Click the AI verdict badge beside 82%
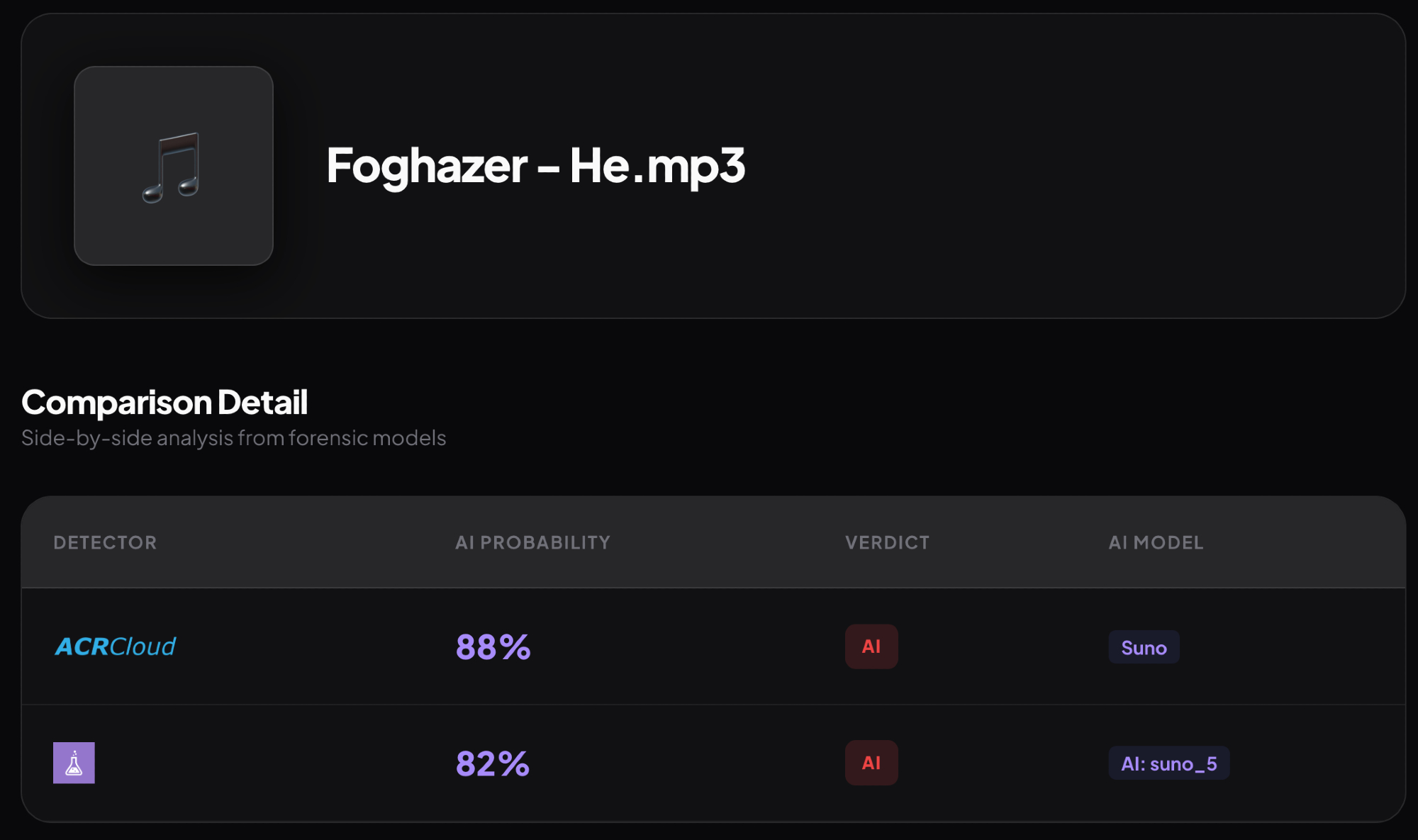 (871, 763)
